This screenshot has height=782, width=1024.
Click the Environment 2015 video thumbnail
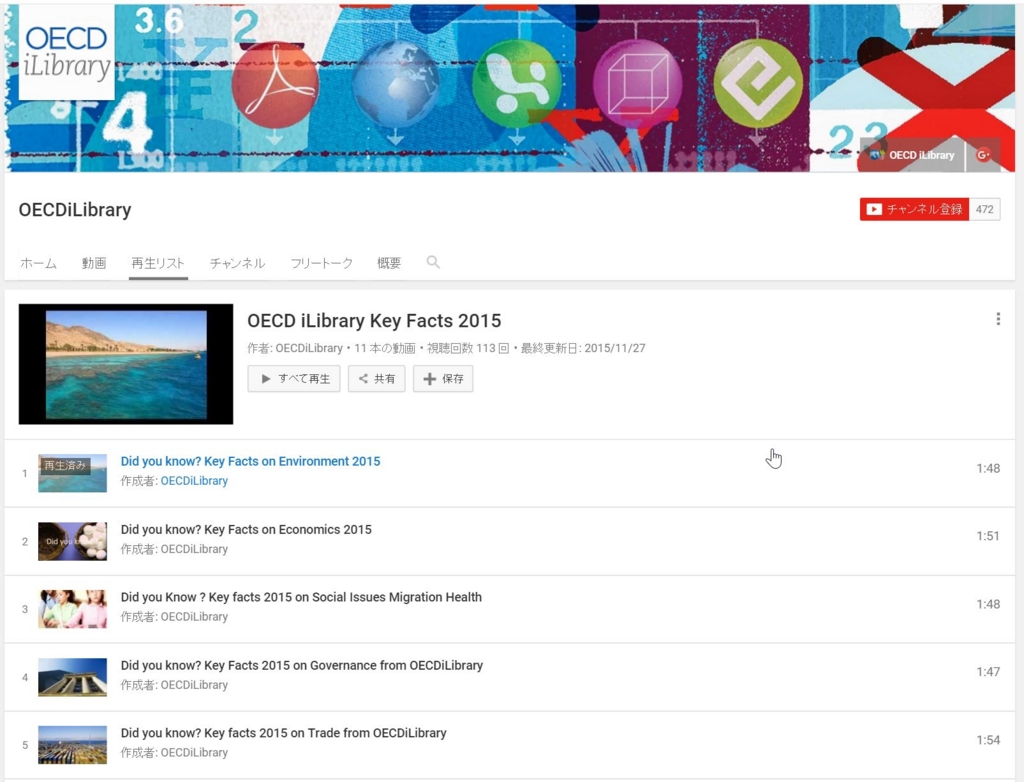coord(72,473)
